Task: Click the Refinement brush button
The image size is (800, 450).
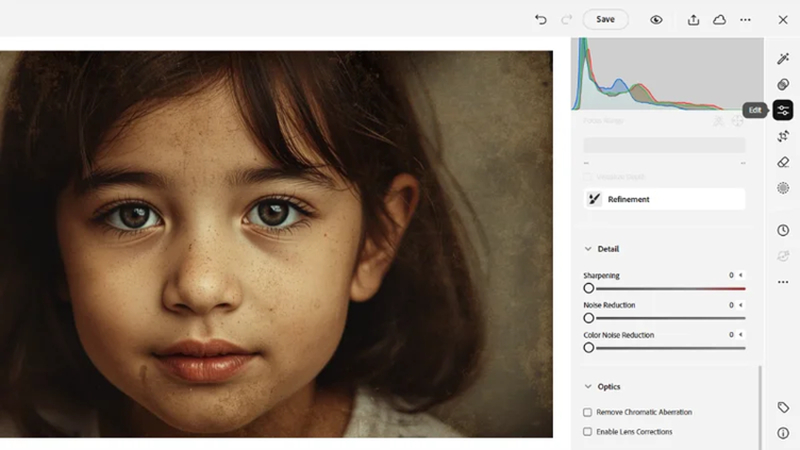Action: (x=664, y=199)
